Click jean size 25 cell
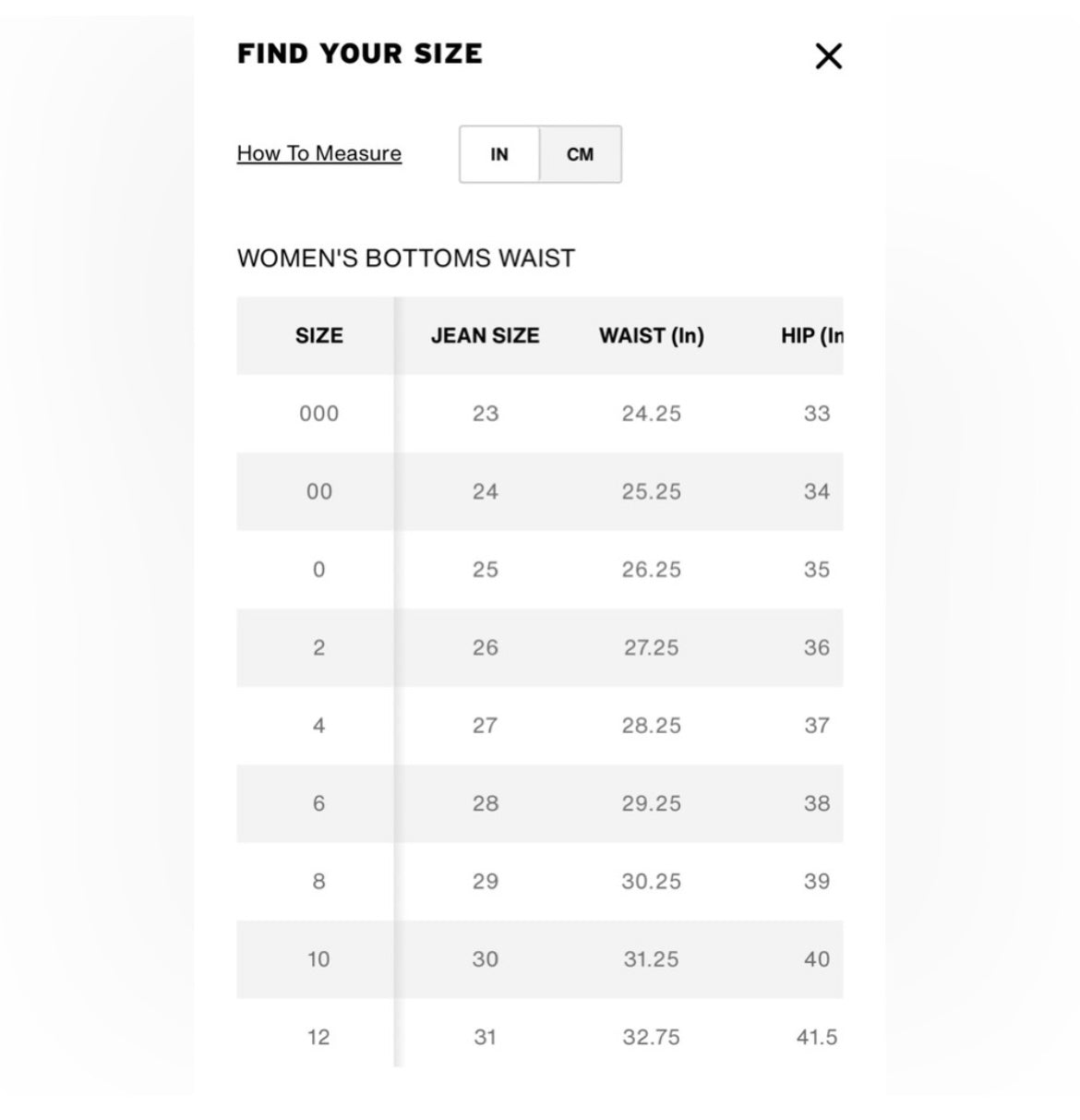 tap(485, 570)
